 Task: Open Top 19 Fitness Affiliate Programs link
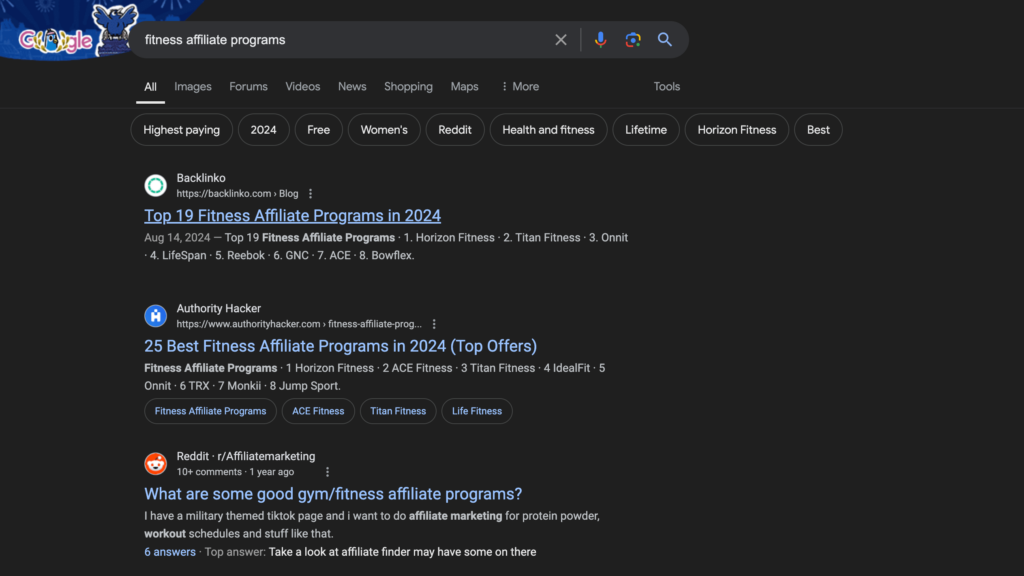pos(292,216)
